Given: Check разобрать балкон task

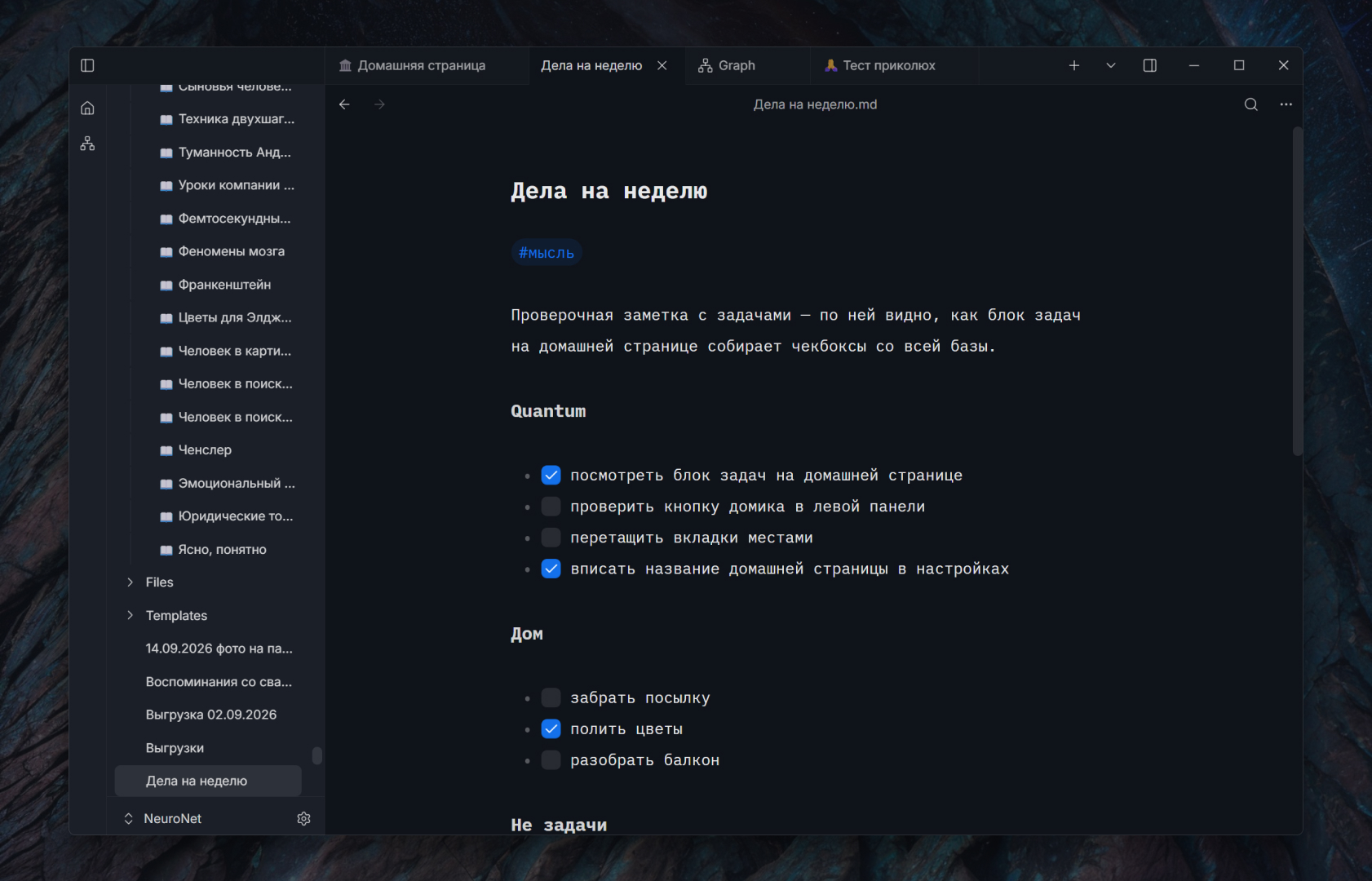Looking at the screenshot, I should [551, 759].
